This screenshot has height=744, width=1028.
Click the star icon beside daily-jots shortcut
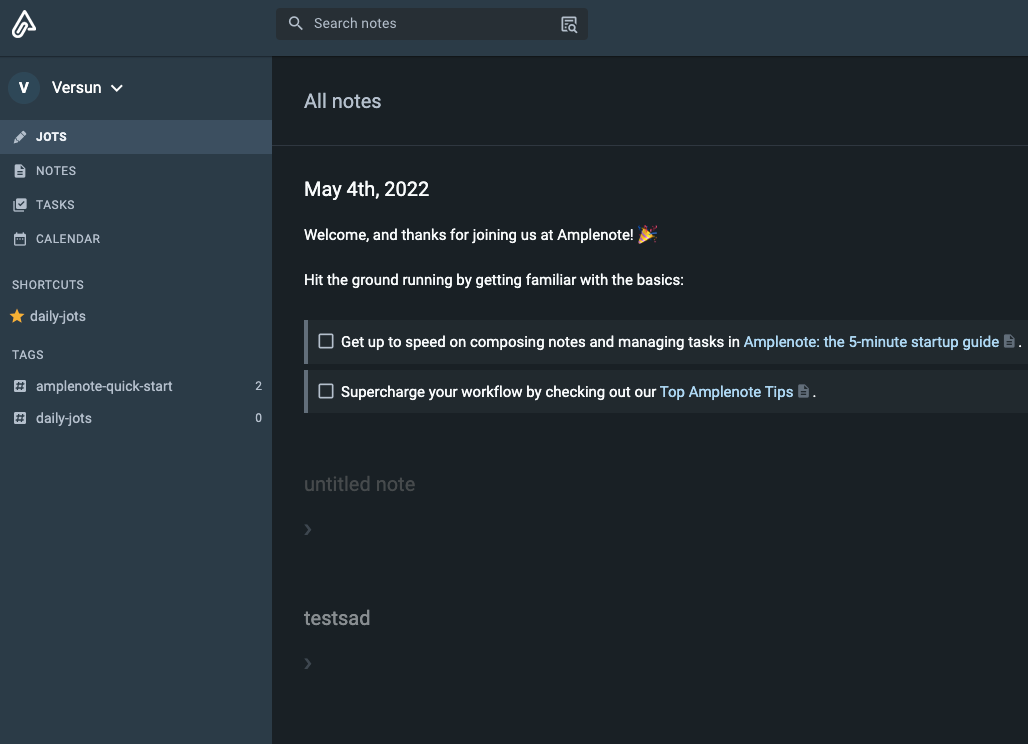17,316
